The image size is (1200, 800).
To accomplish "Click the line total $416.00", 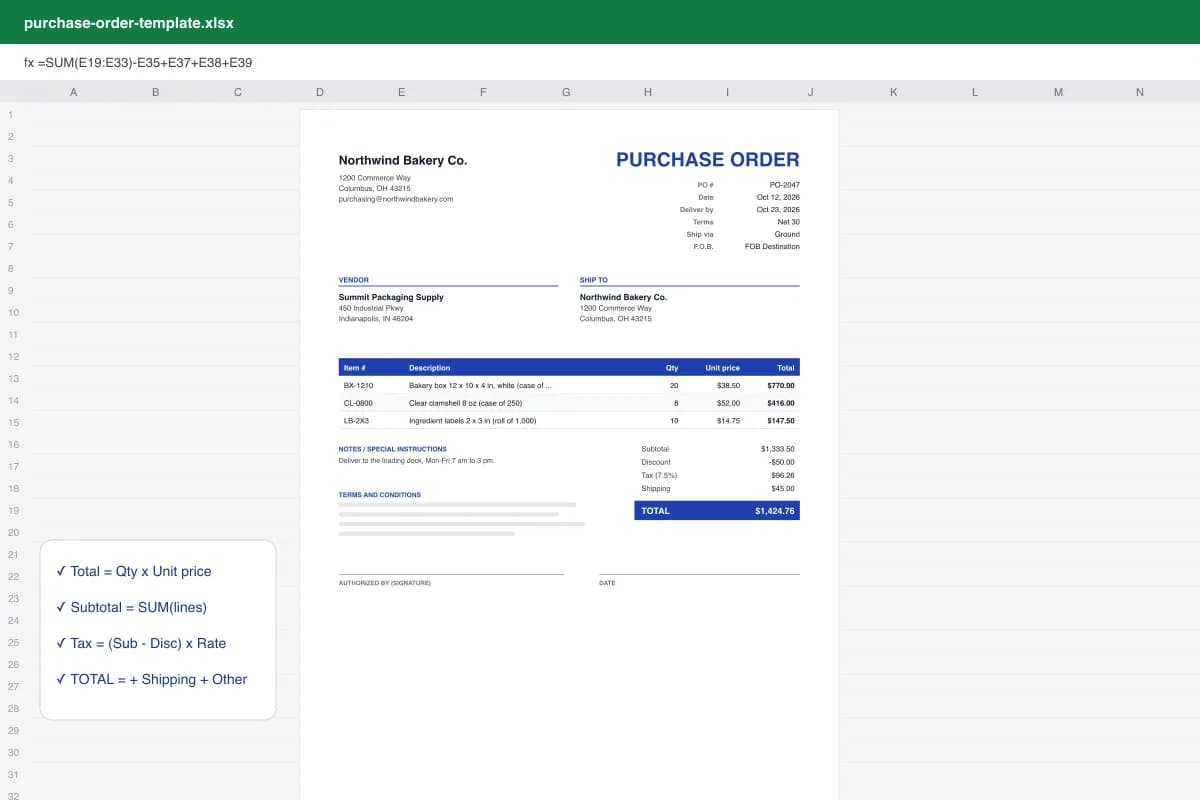I will 781,403.
